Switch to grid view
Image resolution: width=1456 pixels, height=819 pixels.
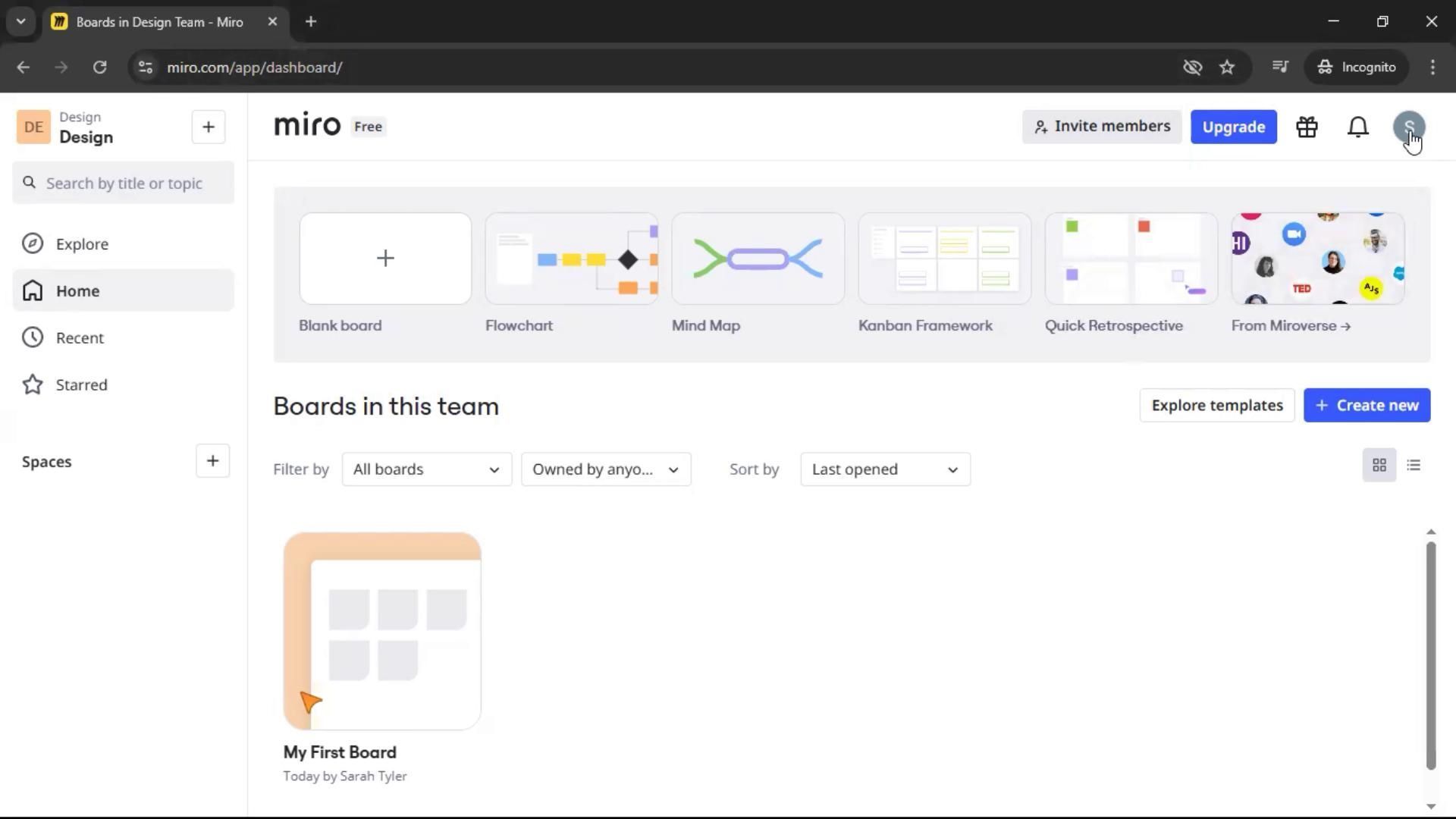(1379, 465)
